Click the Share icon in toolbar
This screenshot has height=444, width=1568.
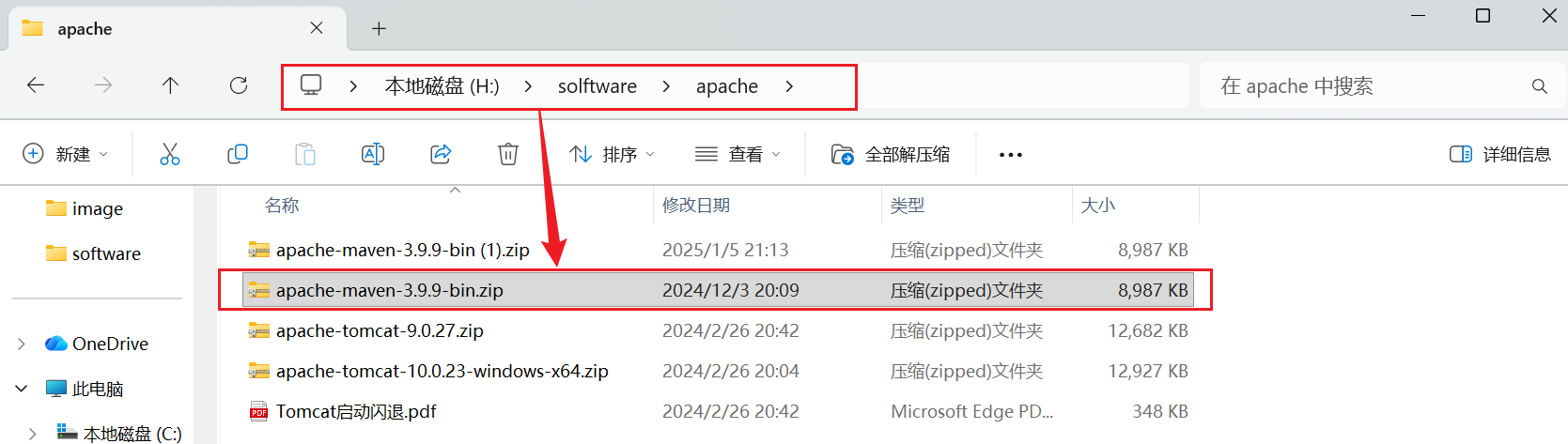click(441, 154)
